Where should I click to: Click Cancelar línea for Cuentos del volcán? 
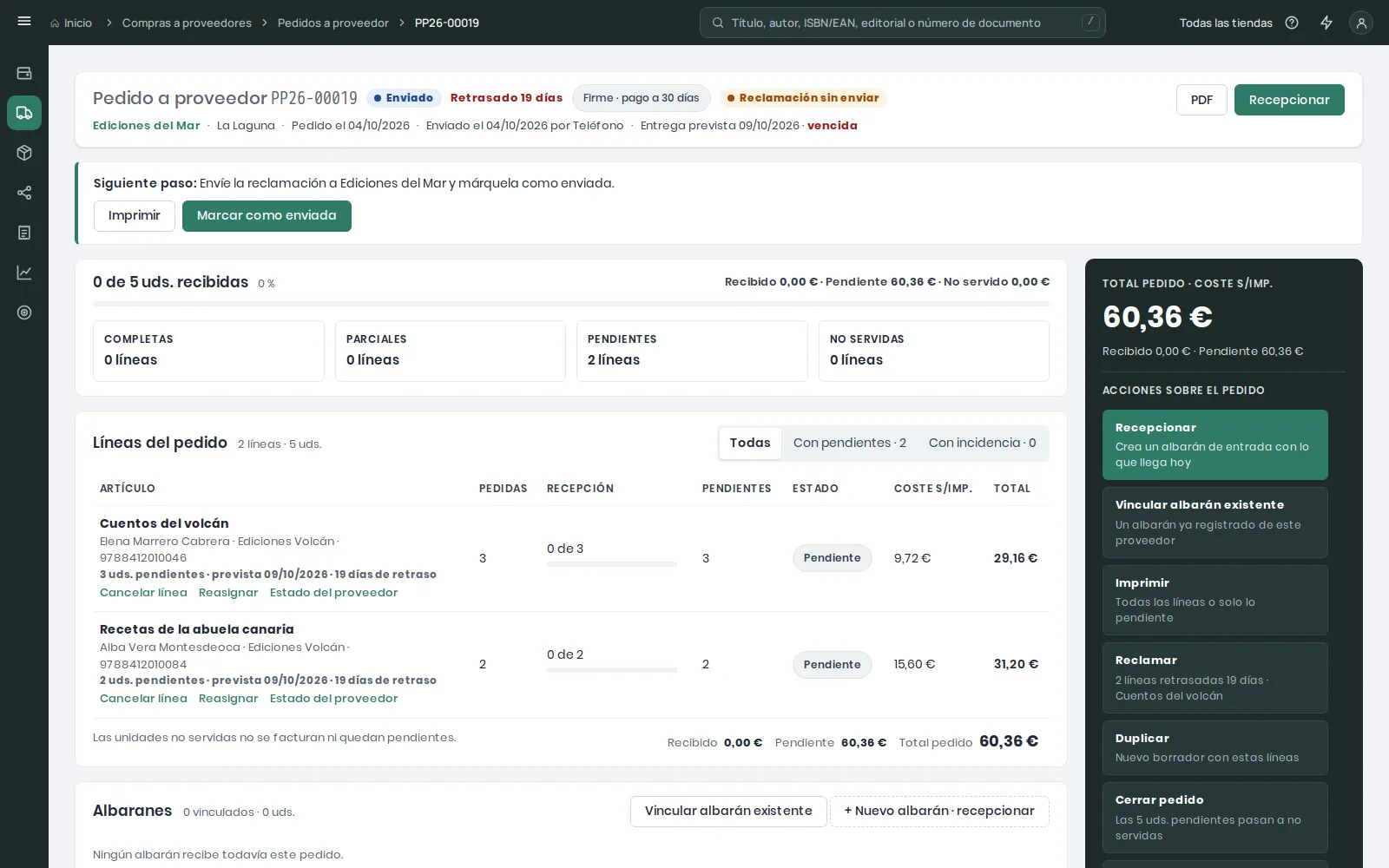click(143, 592)
